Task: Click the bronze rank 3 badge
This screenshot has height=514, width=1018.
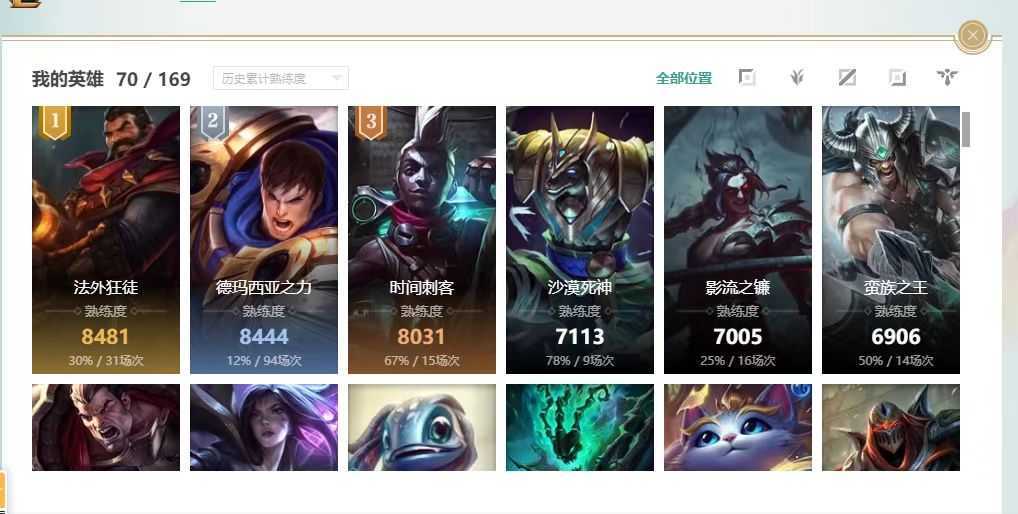Action: pyautogui.click(x=371, y=122)
